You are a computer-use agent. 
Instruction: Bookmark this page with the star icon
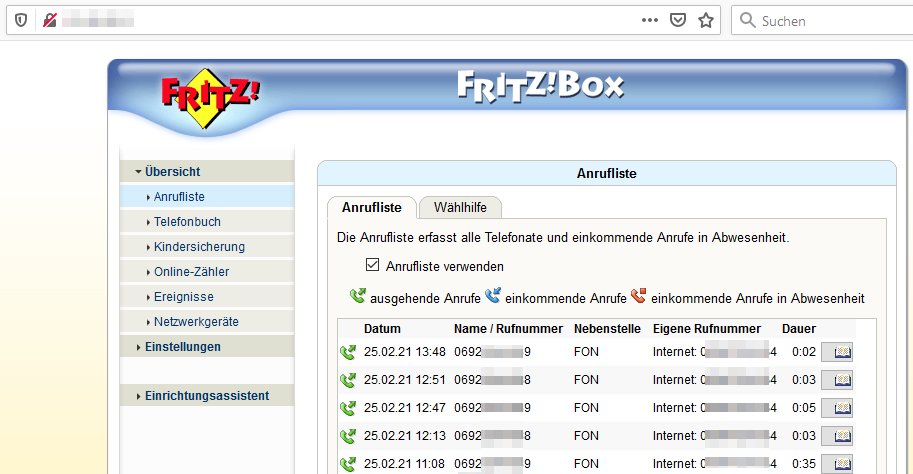click(706, 21)
